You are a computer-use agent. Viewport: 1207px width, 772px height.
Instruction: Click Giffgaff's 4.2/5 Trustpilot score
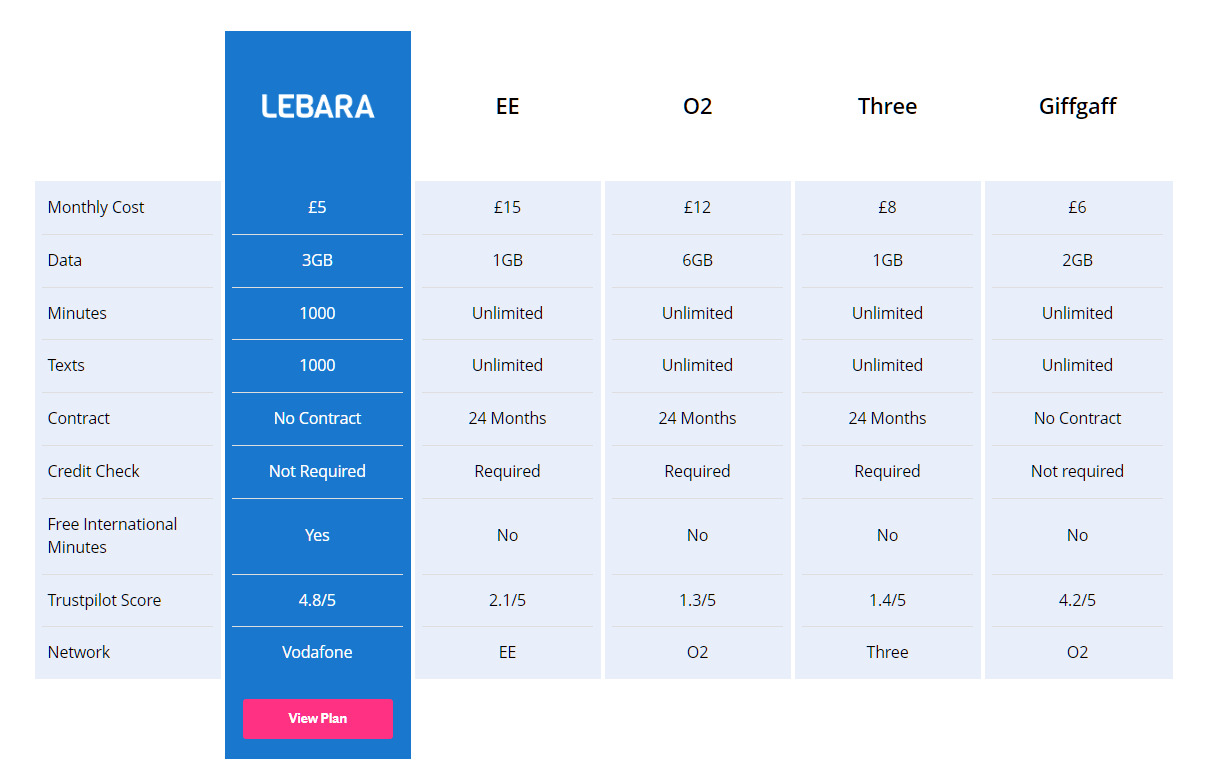click(1077, 600)
